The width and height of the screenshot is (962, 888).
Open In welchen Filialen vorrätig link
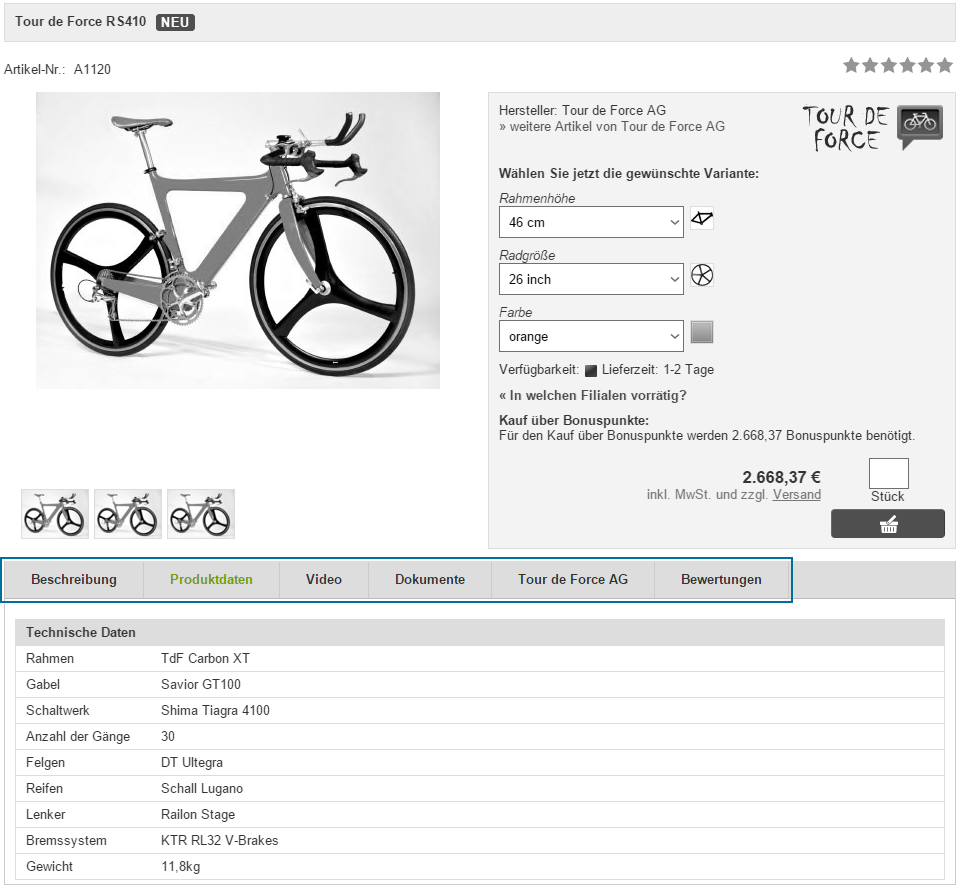tap(593, 395)
